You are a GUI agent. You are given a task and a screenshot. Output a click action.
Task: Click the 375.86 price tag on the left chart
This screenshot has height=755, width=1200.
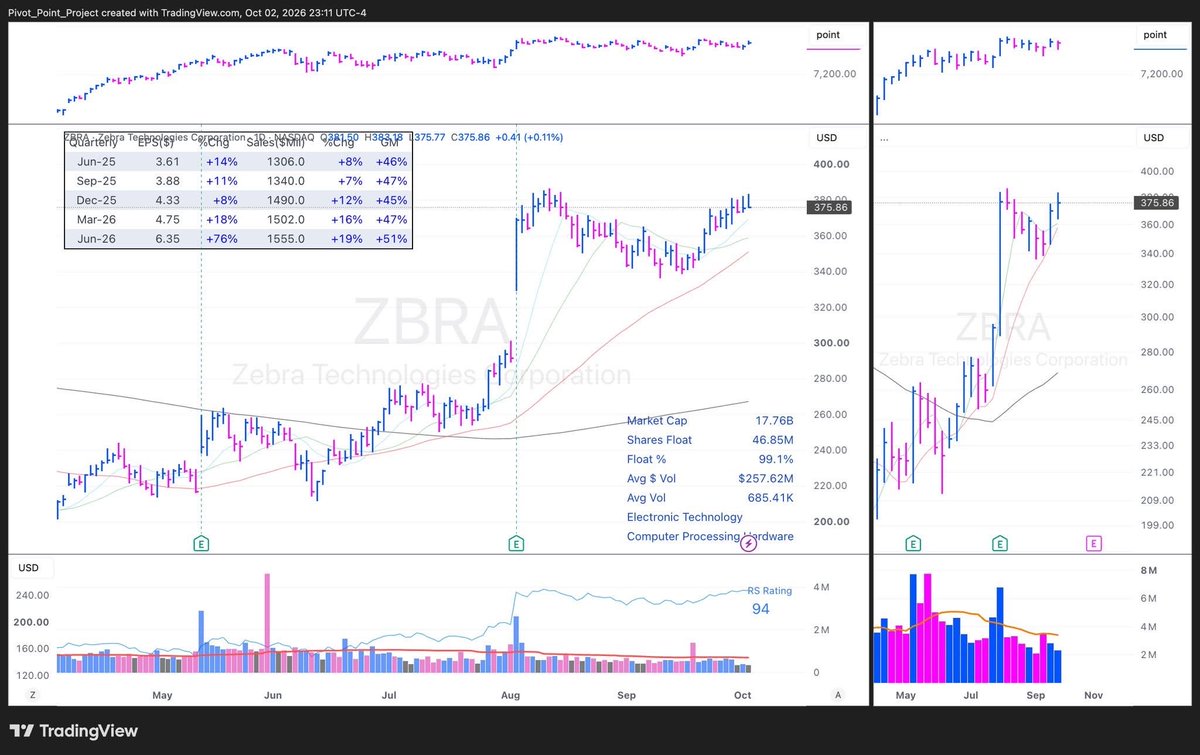(x=832, y=207)
